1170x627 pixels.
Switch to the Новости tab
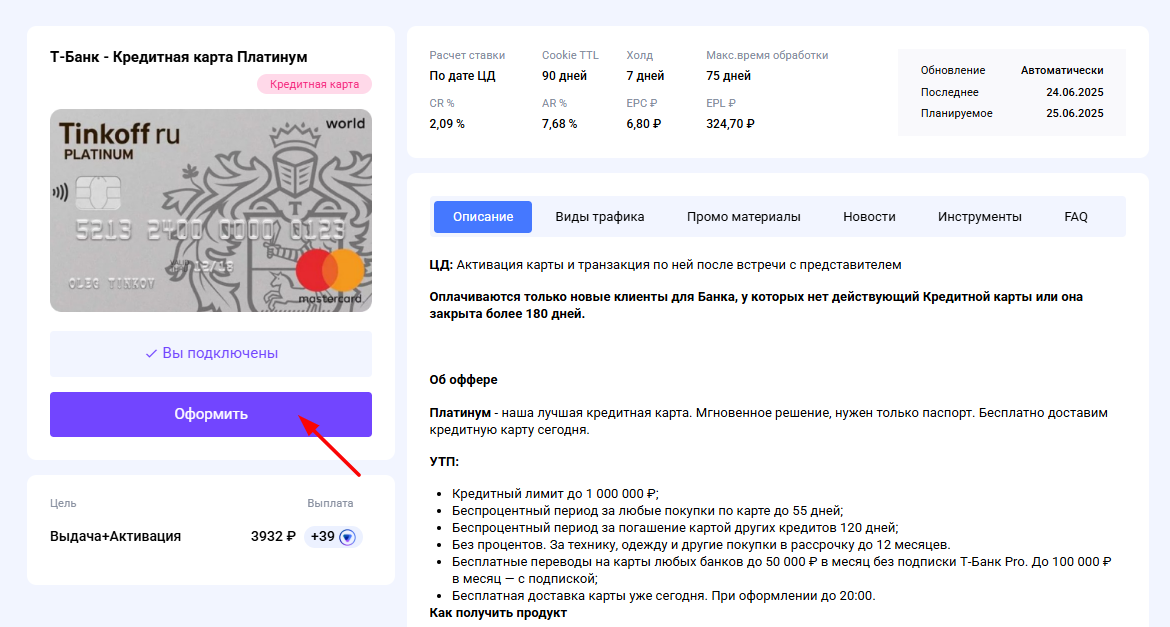(869, 216)
